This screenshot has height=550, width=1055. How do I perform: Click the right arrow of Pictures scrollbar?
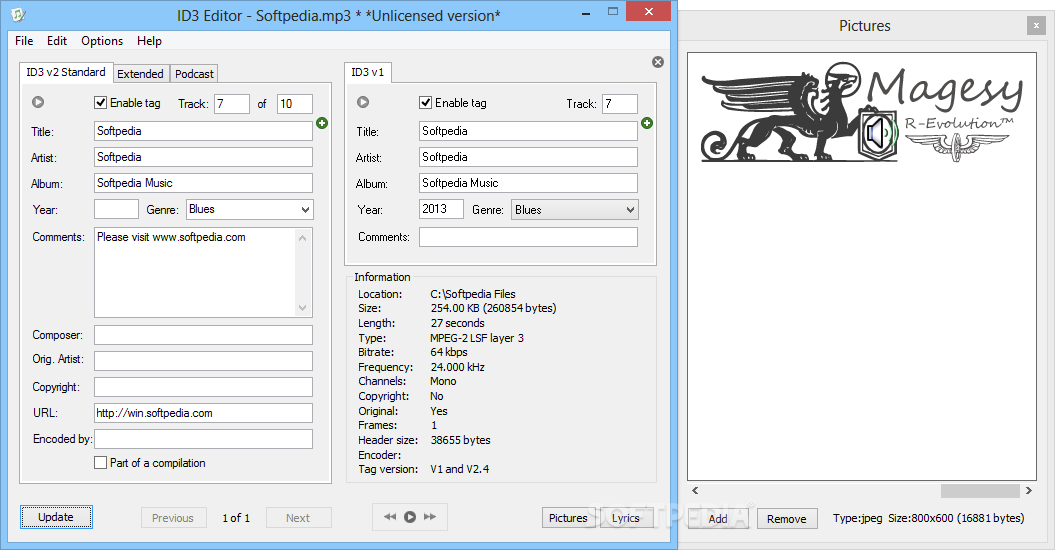tap(1029, 491)
